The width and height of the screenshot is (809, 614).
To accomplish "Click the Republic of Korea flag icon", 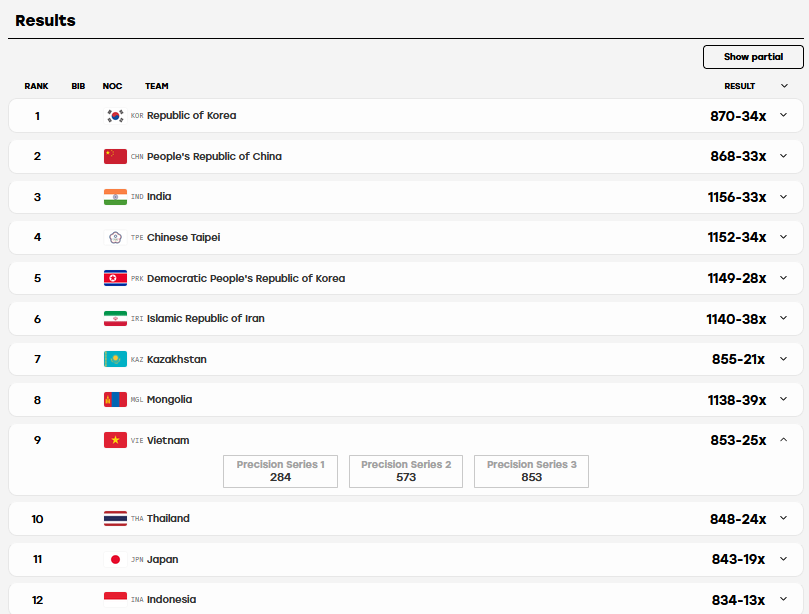I will pyautogui.click(x=115, y=116).
